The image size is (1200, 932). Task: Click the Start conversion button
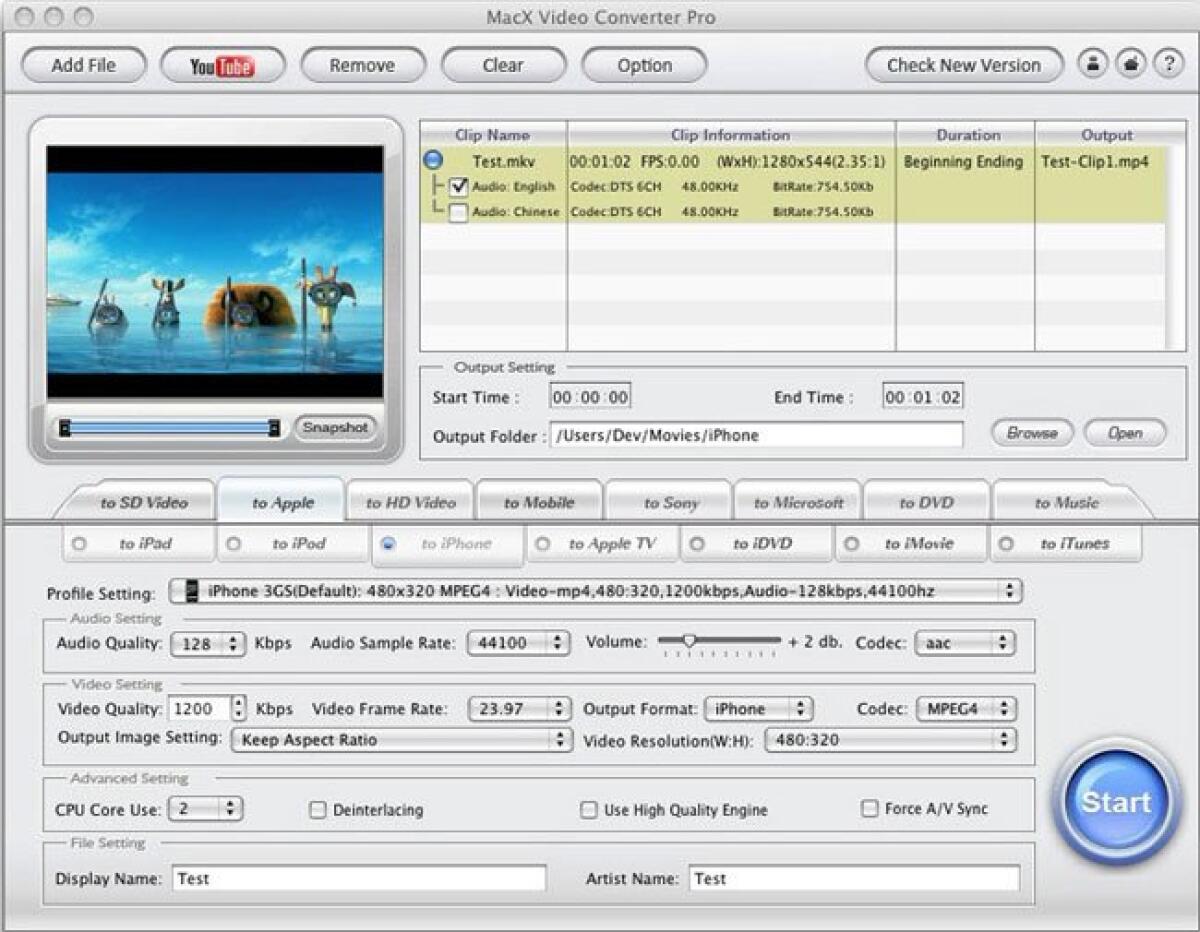pyautogui.click(x=1114, y=802)
